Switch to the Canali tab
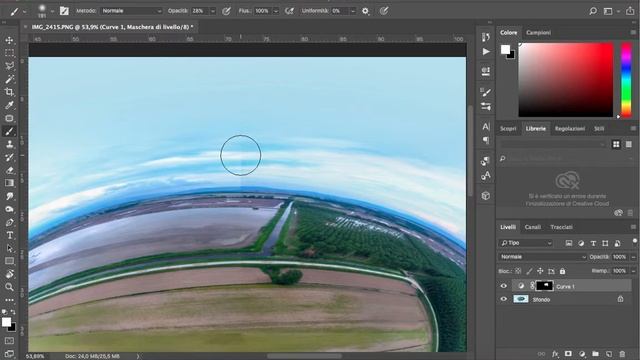This screenshot has width=640, height=360. [x=532, y=227]
